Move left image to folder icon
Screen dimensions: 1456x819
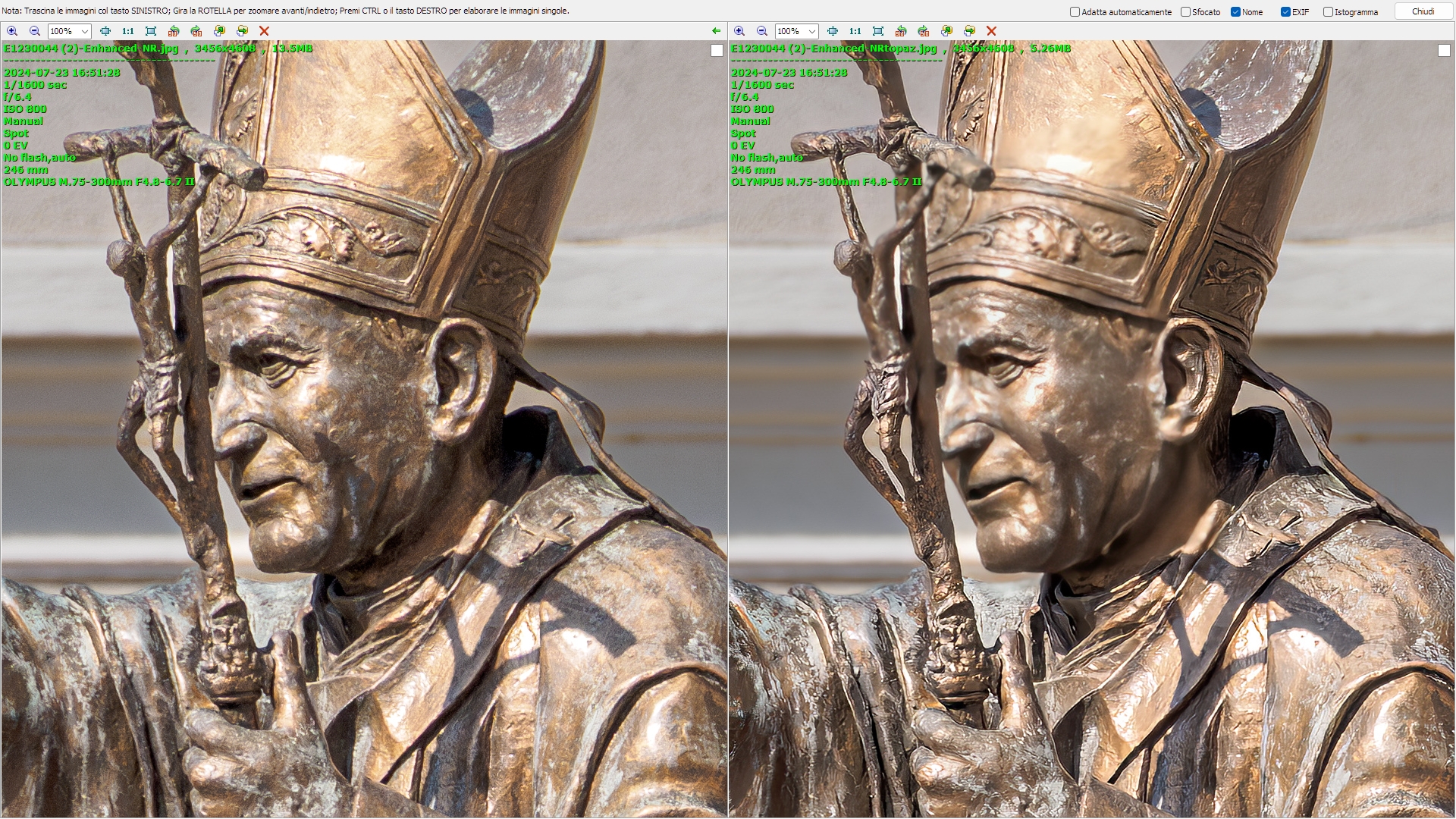click(x=242, y=31)
